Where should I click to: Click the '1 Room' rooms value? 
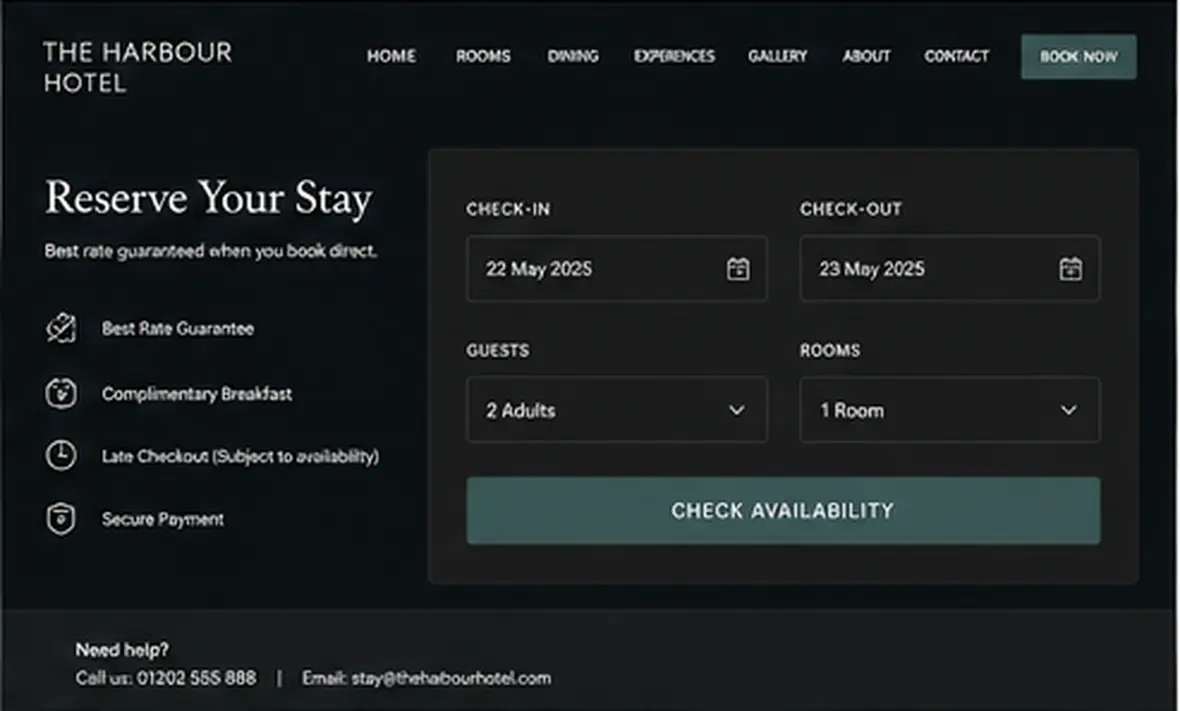pyautogui.click(x=852, y=410)
